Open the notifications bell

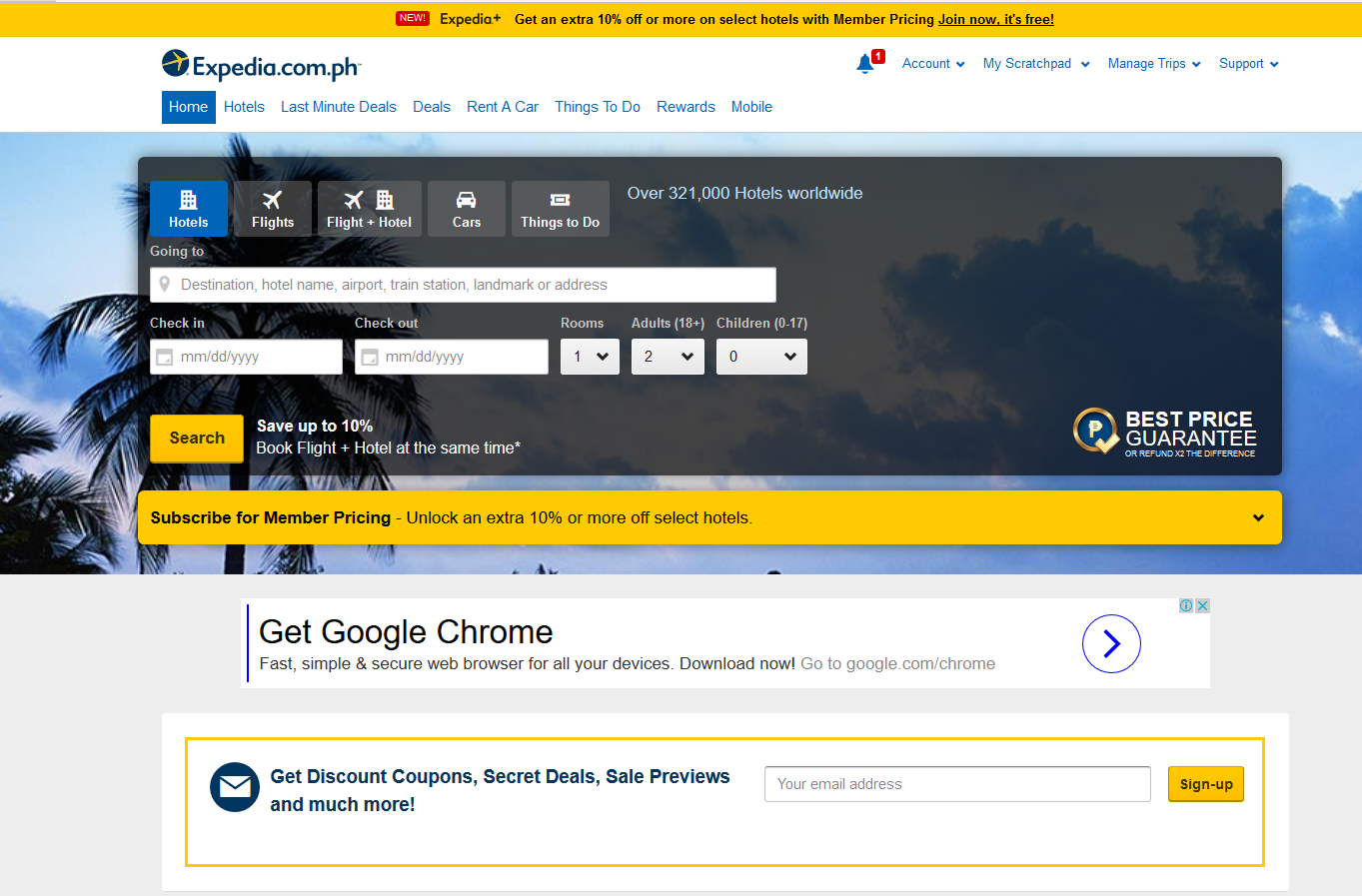tap(865, 64)
